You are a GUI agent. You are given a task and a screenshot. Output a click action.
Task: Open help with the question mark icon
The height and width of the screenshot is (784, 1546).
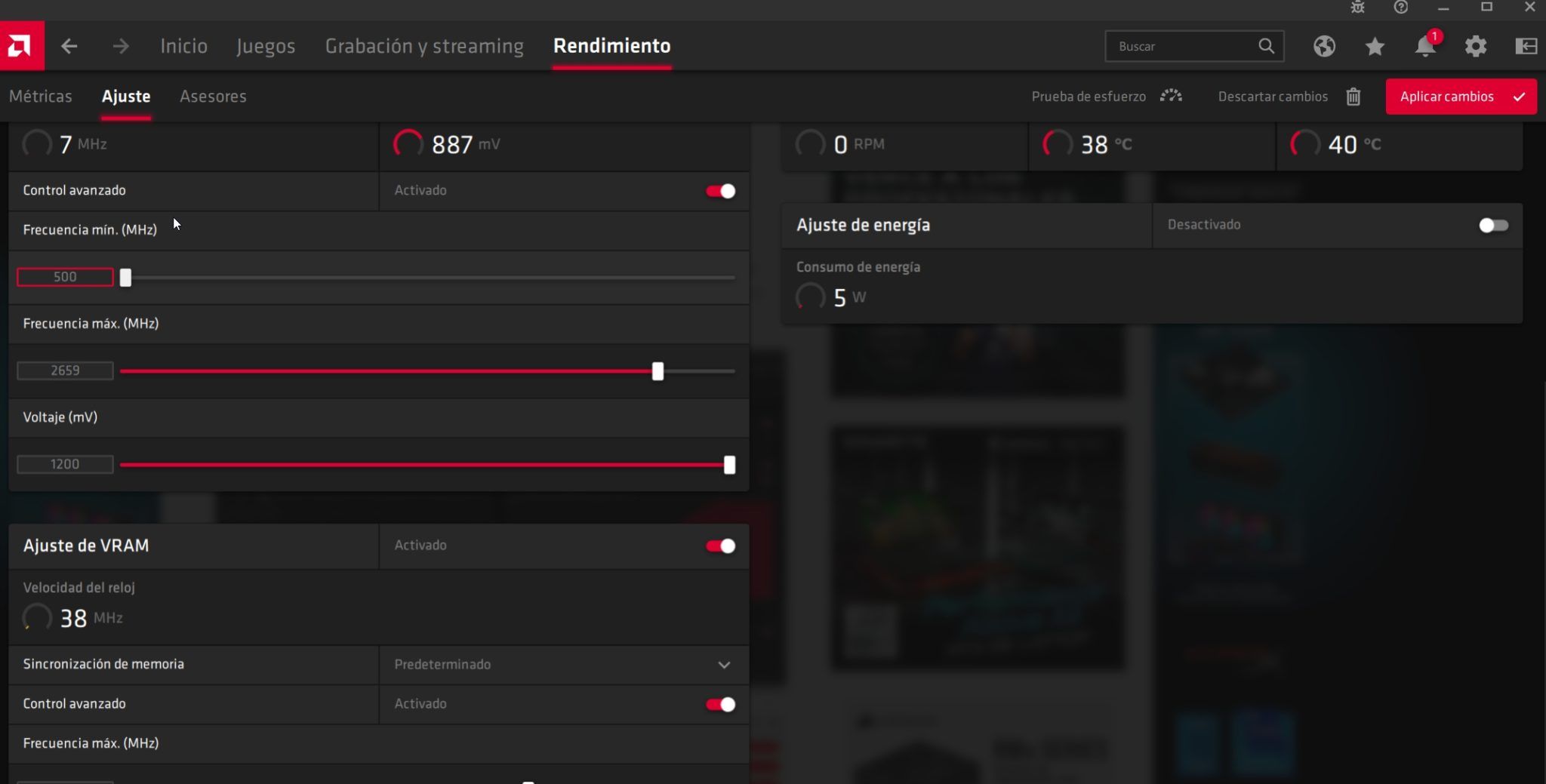coord(1400,8)
